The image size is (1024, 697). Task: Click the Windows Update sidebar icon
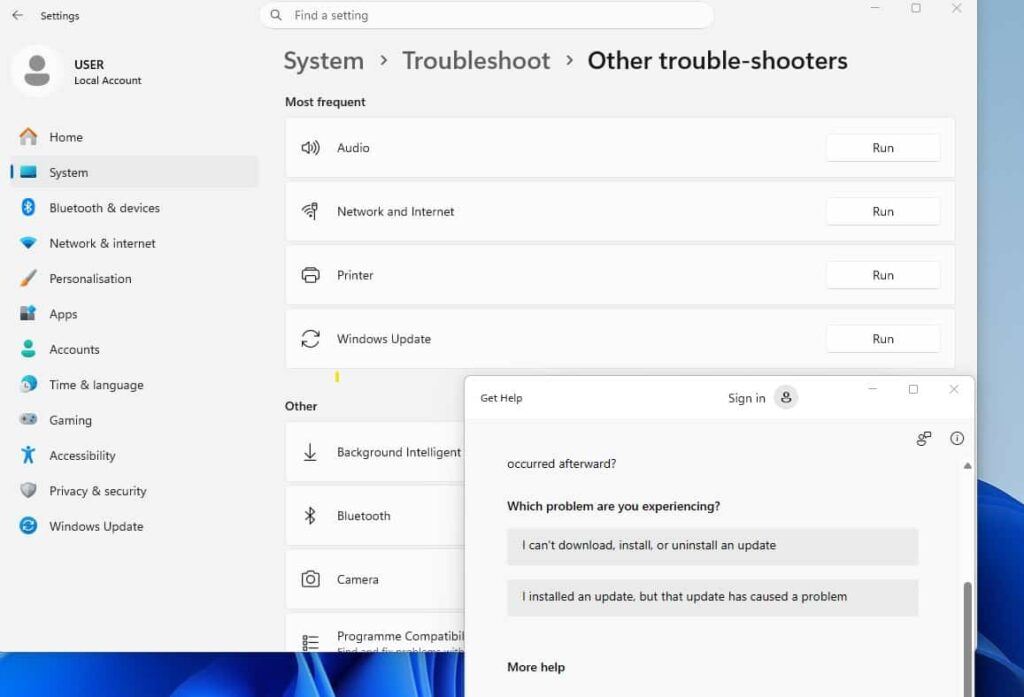(x=28, y=525)
